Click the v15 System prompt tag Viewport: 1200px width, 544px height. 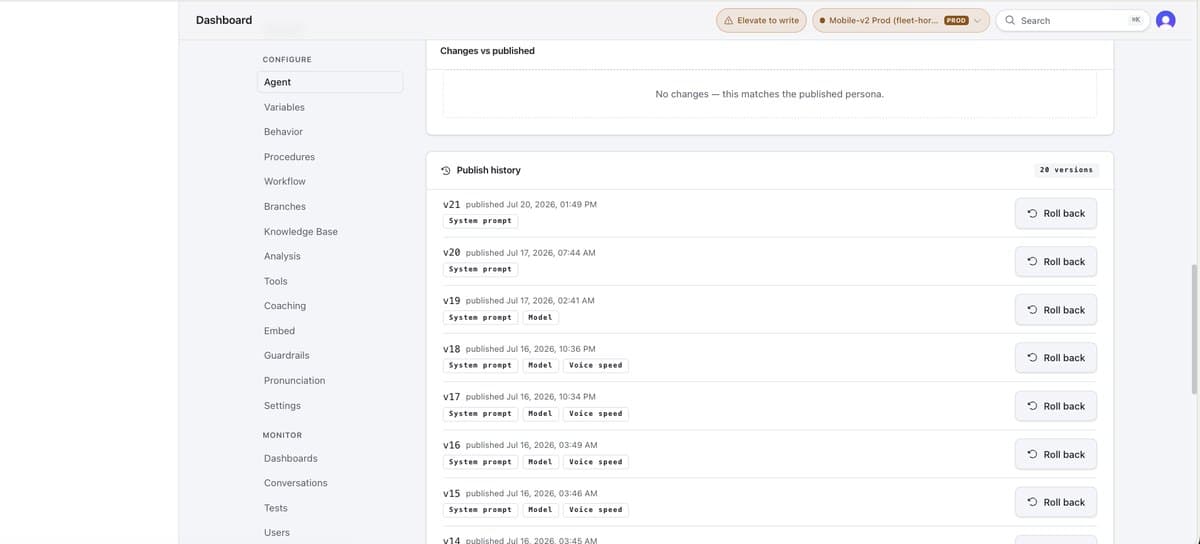[x=480, y=510]
